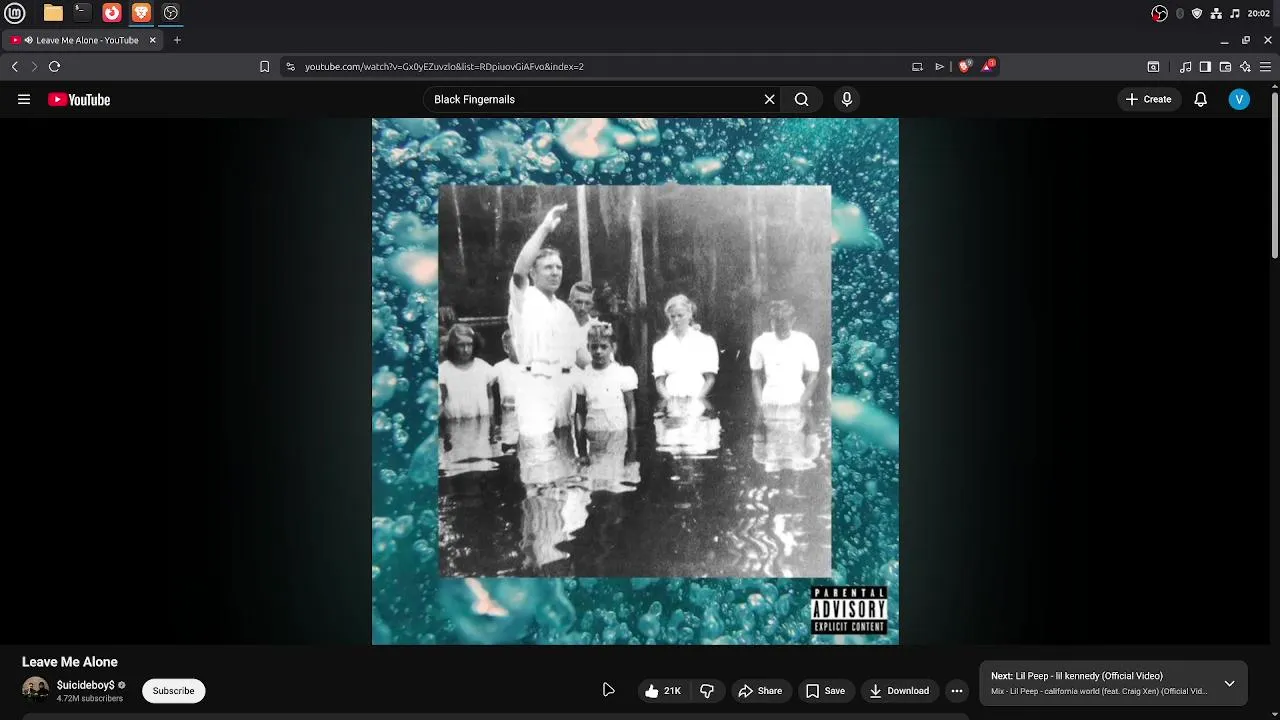Go forward to the next page
Image resolution: width=1280 pixels, height=720 pixels.
[34, 66]
